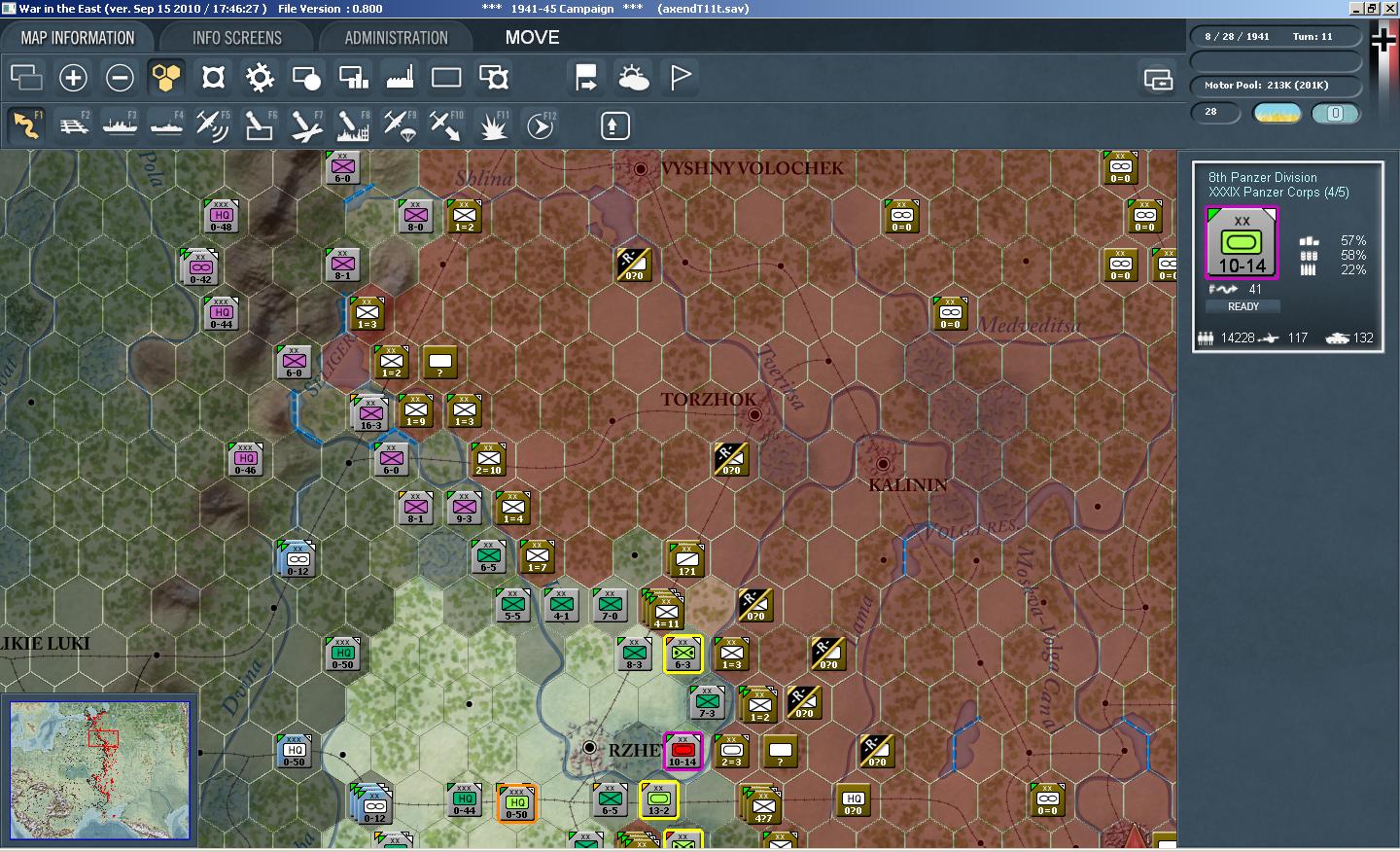Click the READY status label

pyautogui.click(x=1242, y=306)
